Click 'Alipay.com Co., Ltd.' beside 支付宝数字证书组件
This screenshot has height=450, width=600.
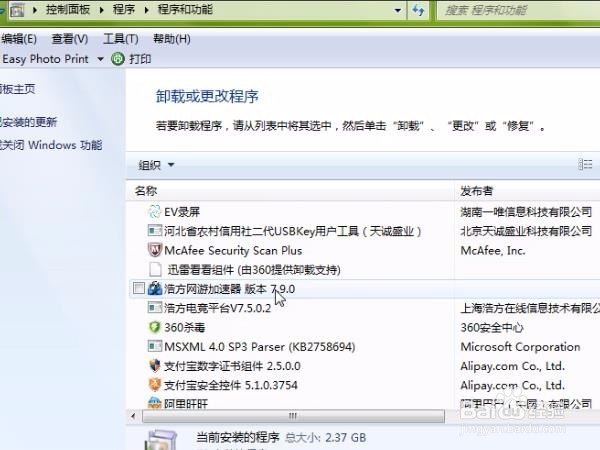tap(512, 366)
